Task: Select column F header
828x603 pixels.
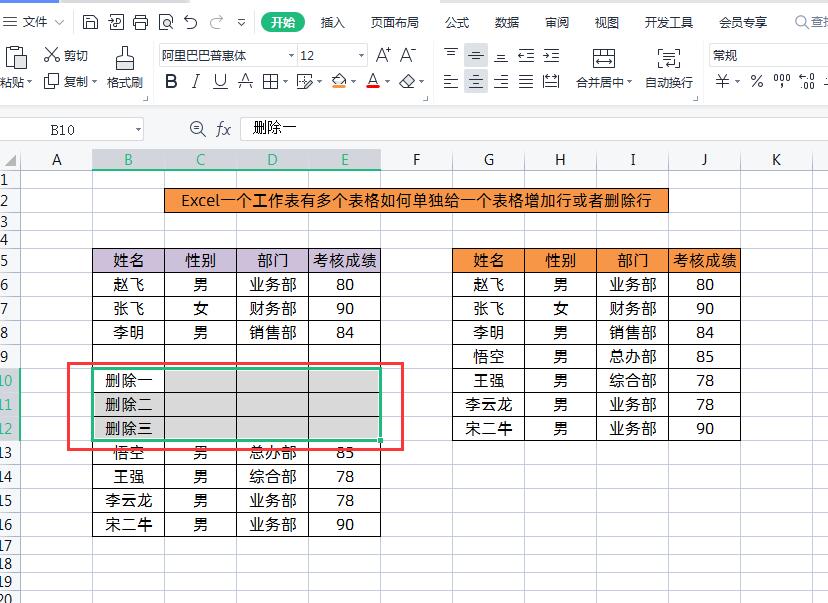Action: tap(417, 160)
